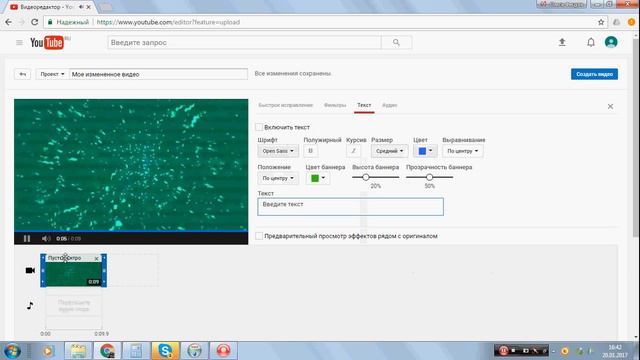Bookmark page with the star icon

(601, 22)
